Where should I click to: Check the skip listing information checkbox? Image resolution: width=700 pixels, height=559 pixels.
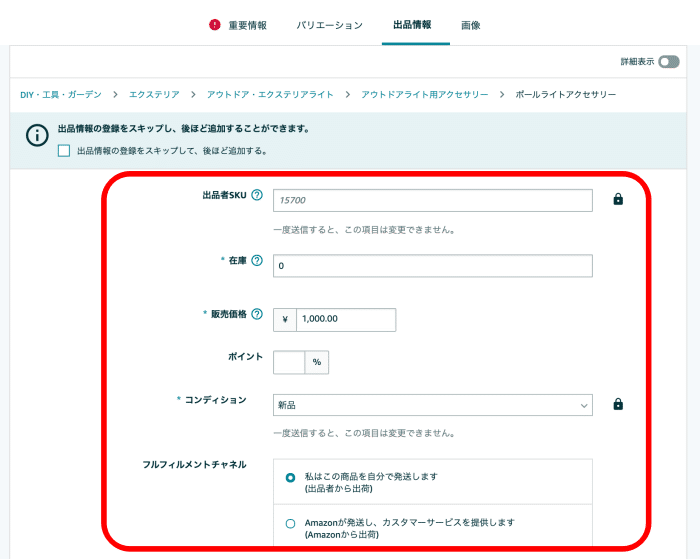(64, 151)
